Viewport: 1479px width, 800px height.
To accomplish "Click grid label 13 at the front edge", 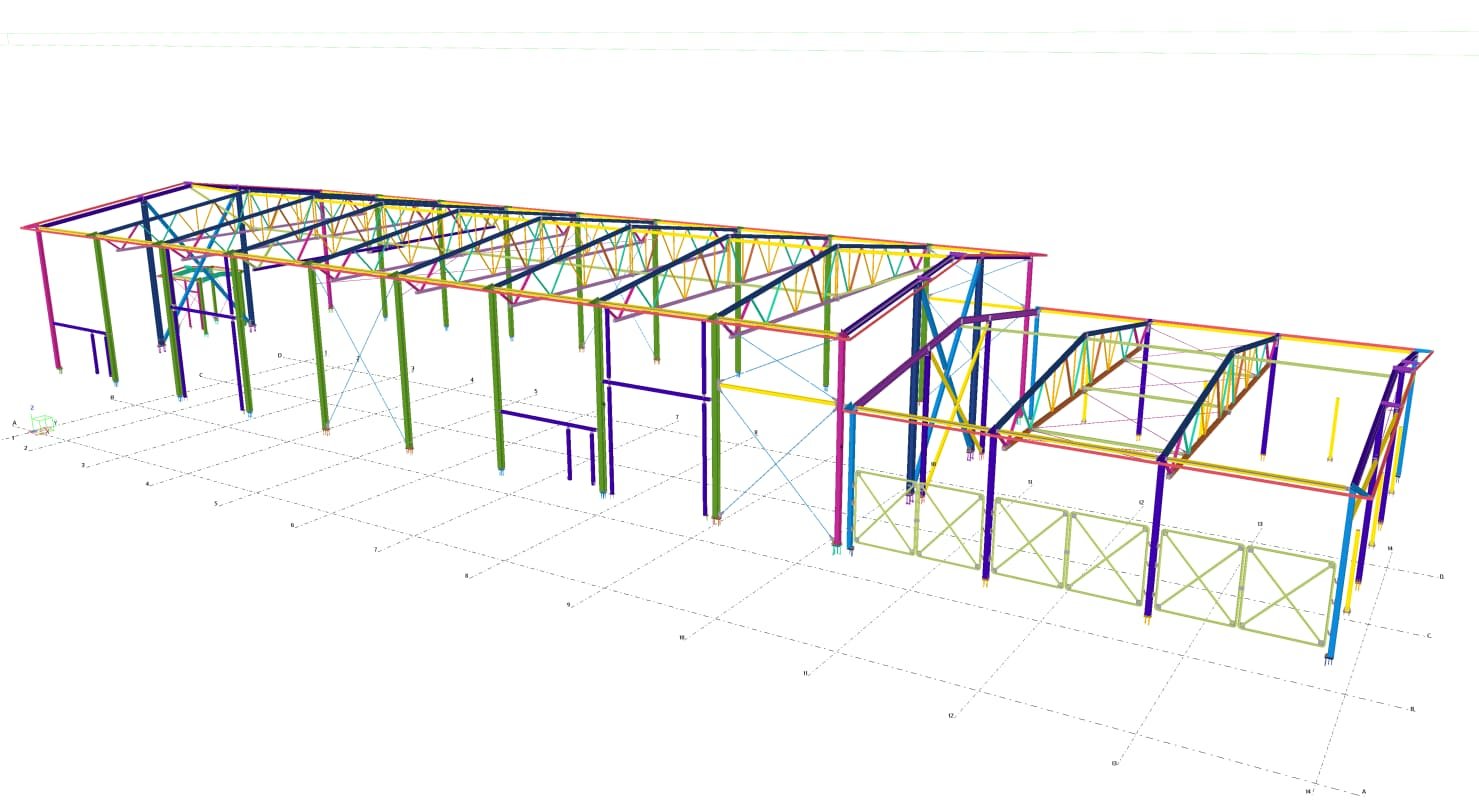I will [x=1114, y=763].
